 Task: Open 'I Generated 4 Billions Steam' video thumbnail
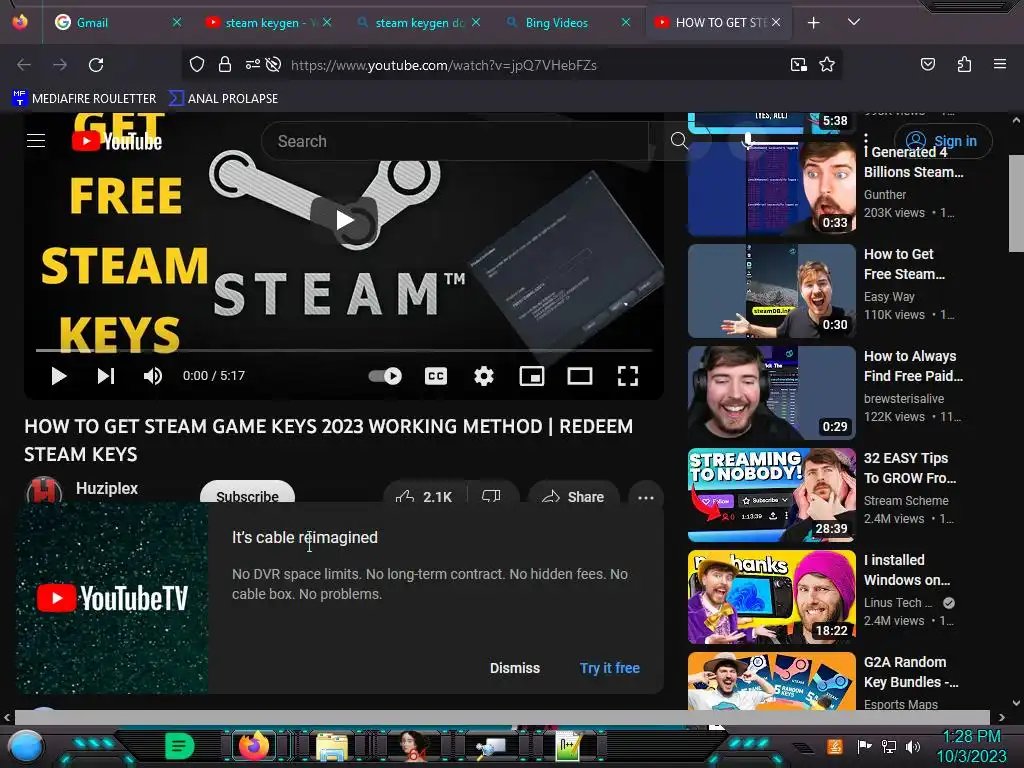pos(771,189)
